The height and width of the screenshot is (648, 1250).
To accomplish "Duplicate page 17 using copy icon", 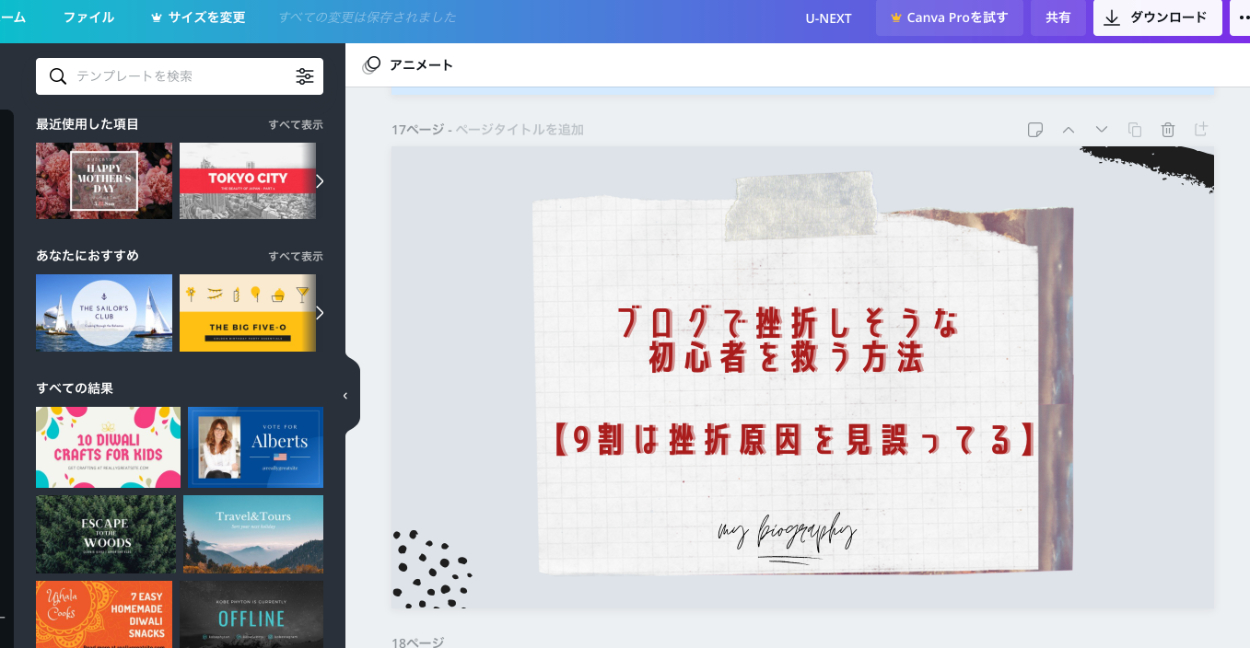I will coord(1134,130).
